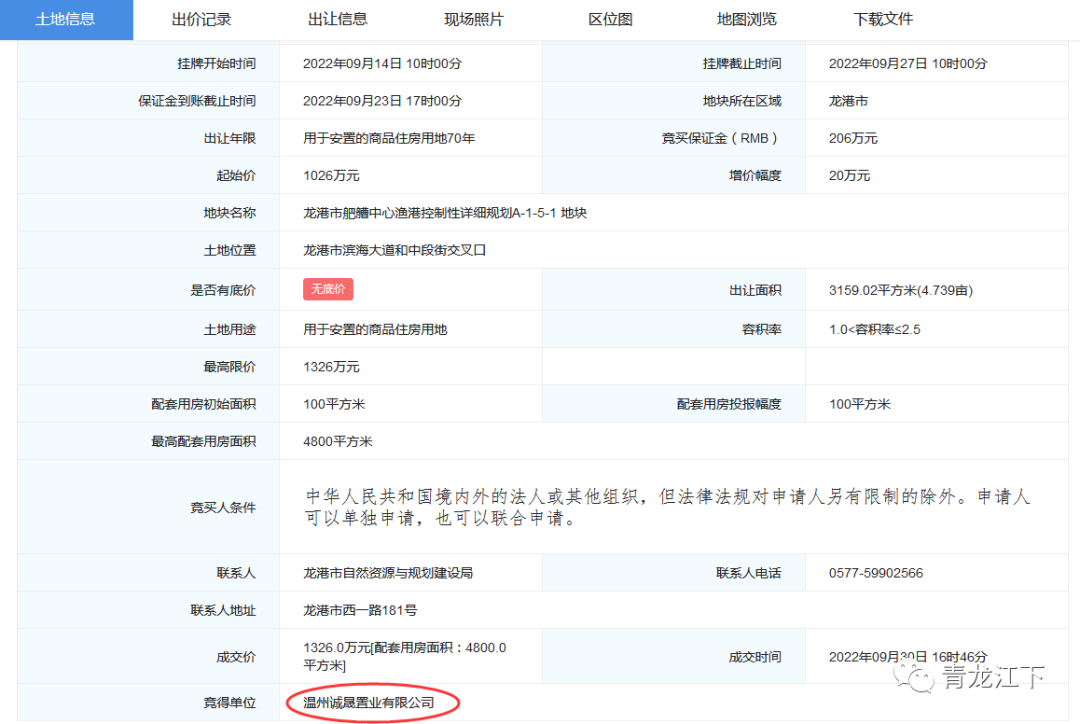The image size is (1080, 724).
Task: Select the winner name 温州诚晟置业有限公司
Action: tap(369, 703)
